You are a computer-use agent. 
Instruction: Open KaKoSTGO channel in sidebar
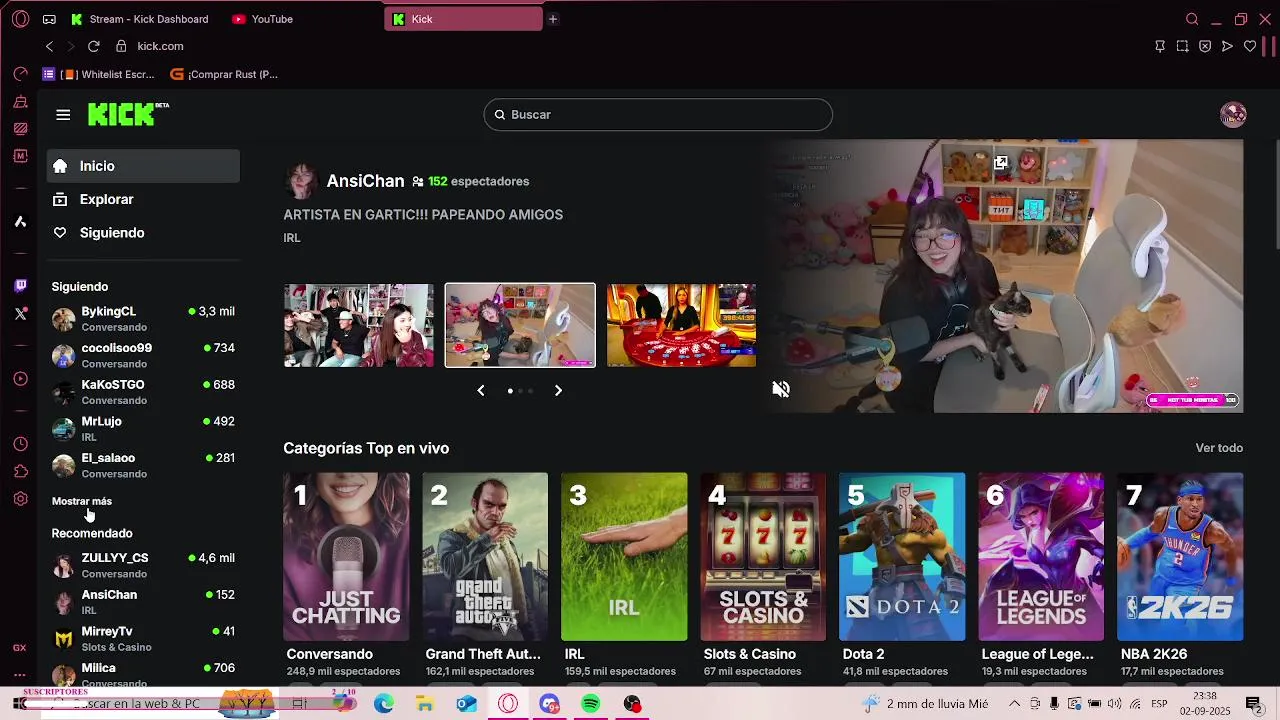pos(143,392)
